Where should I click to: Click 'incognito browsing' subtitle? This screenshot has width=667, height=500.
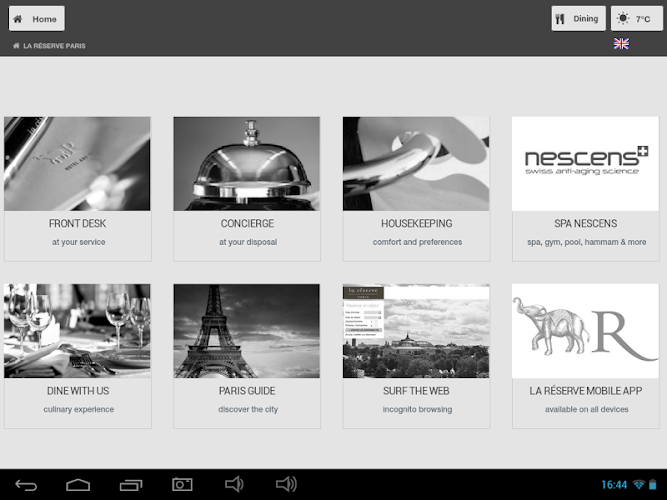[x=417, y=409]
